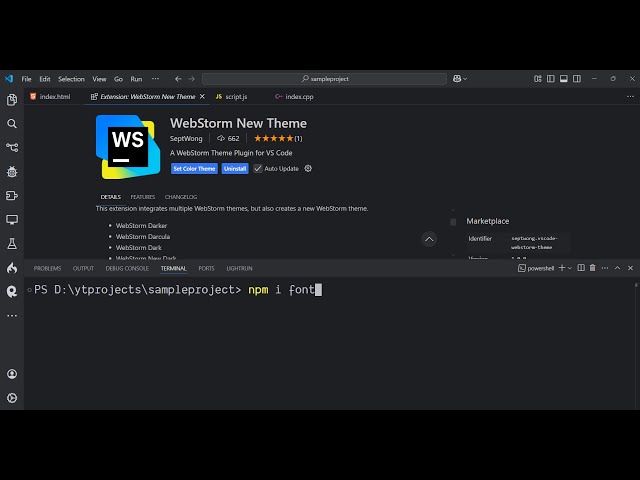Open the Run and Debug view
Viewport: 640px width, 480px height.
pyautogui.click(x=12, y=171)
